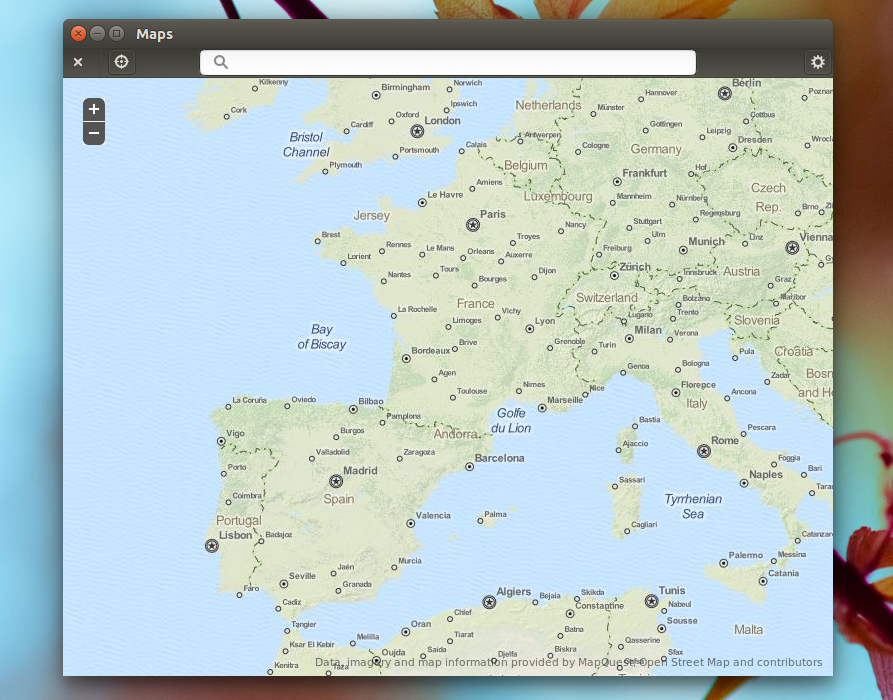The image size is (893, 700).
Task: Click the geolocation crosshair icon
Action: (121, 62)
